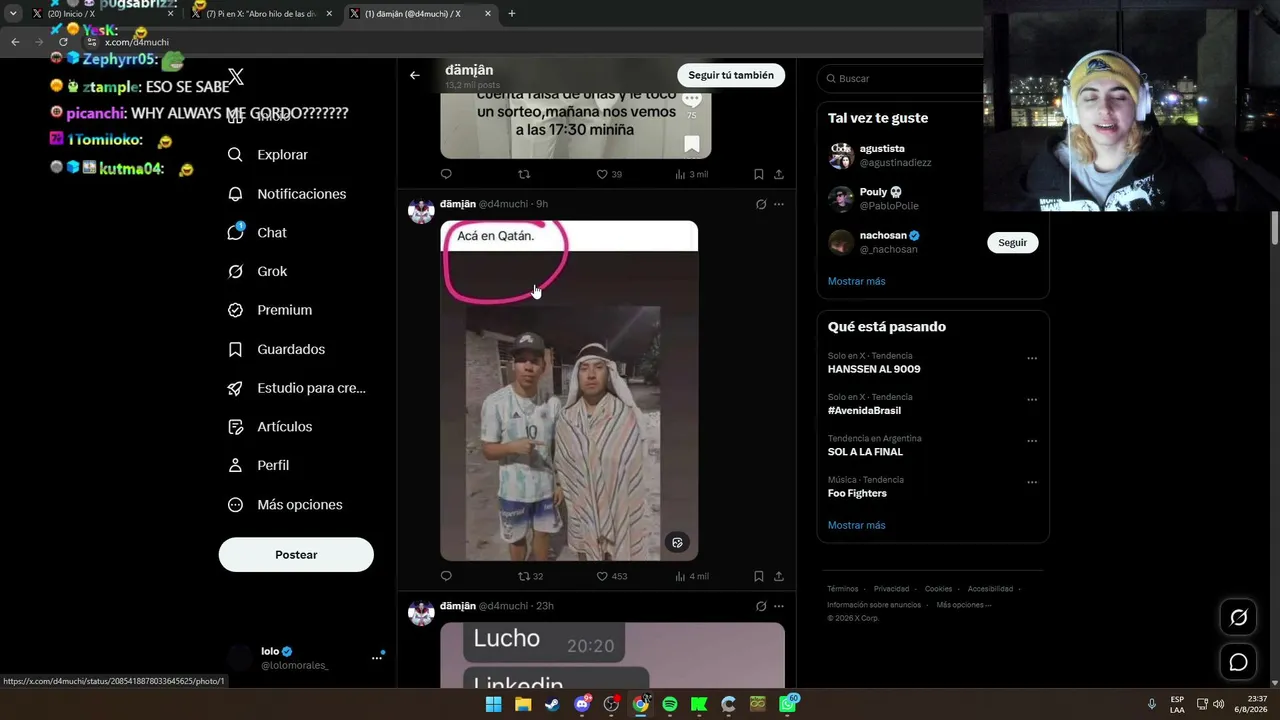The width and height of the screenshot is (1280, 720).
Task: Open the browser tab search dropdown
Action: [13, 13]
